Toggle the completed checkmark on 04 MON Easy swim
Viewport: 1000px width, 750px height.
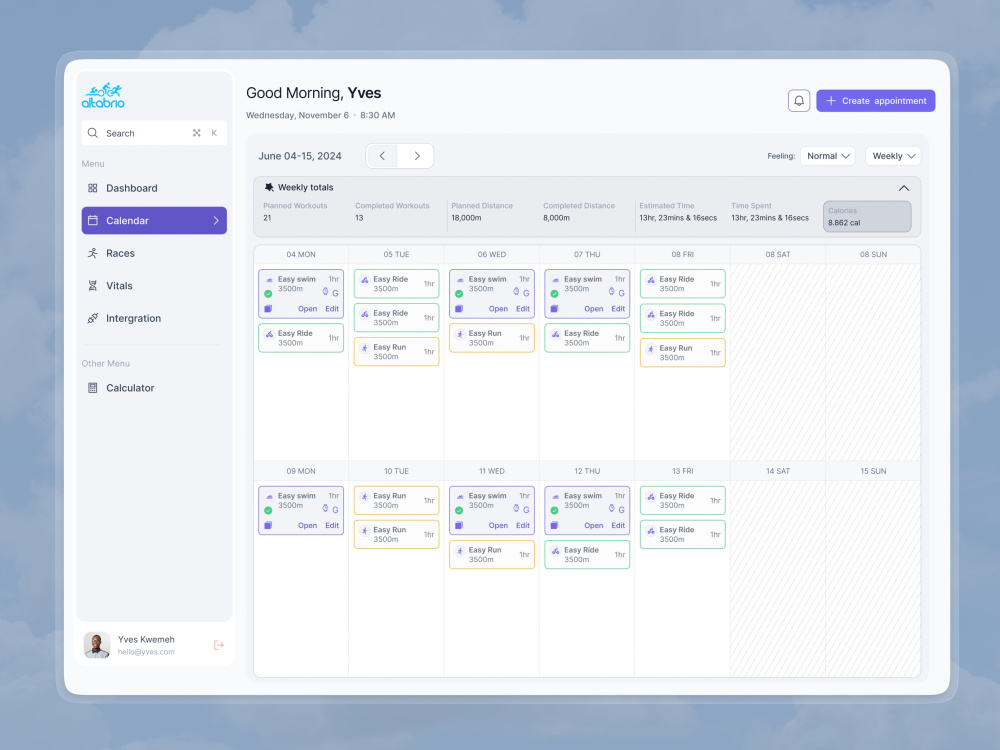[268, 294]
